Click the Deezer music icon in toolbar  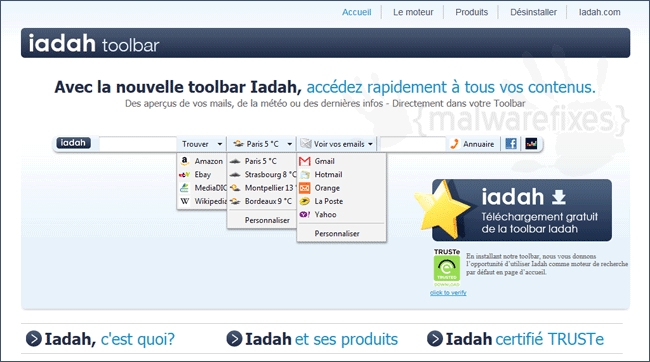pyautogui.click(x=531, y=144)
